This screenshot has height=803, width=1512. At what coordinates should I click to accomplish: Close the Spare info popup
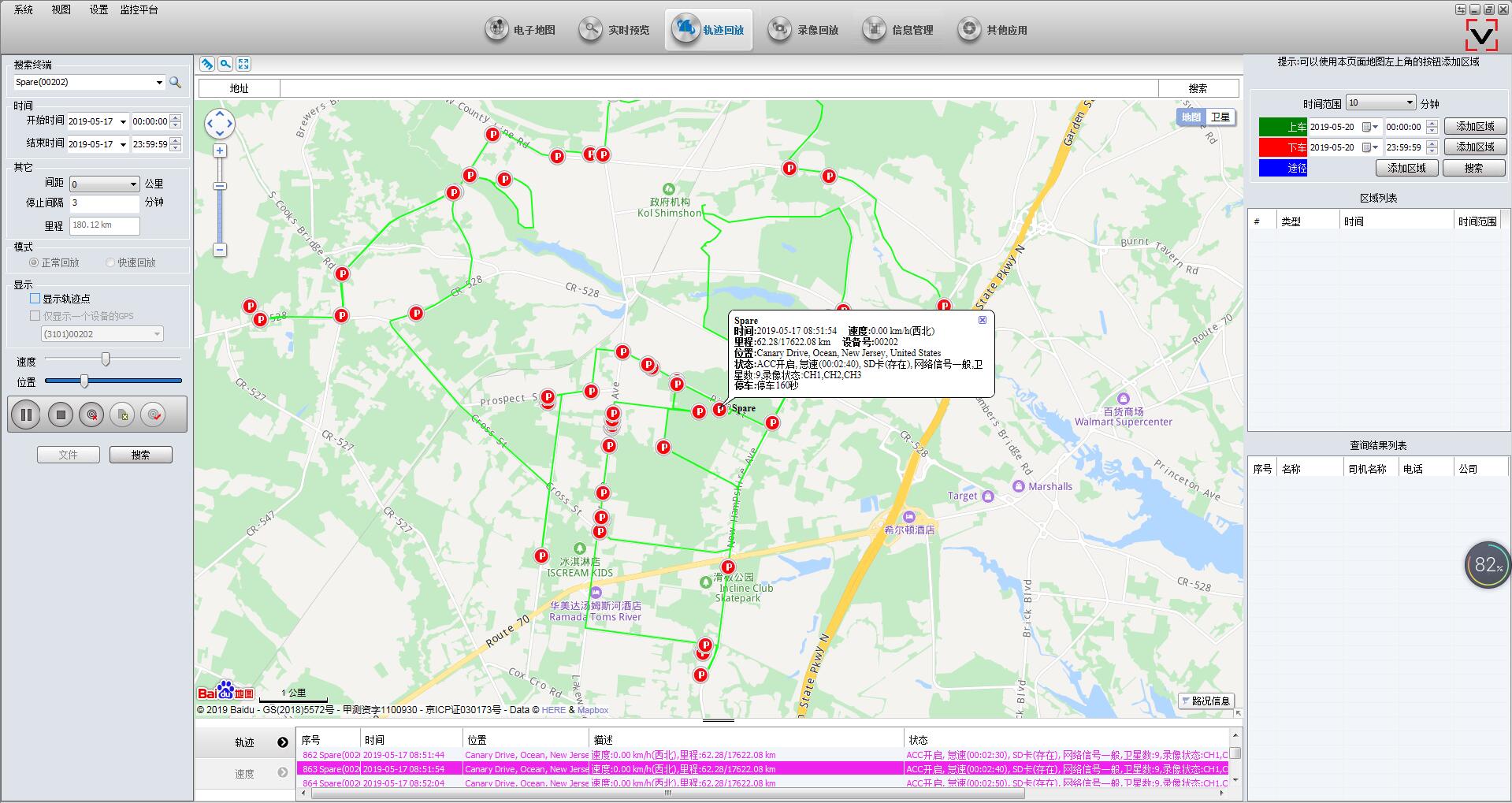(983, 320)
